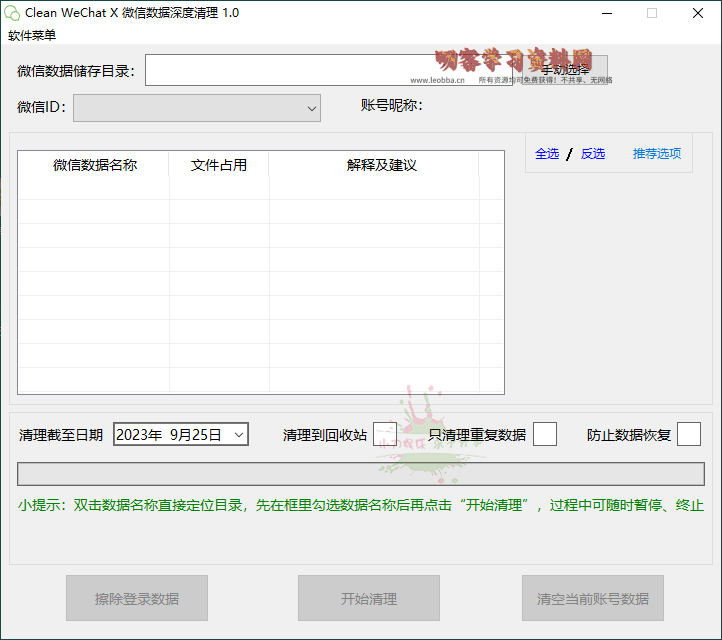Click the 推荐选项 link
The width and height of the screenshot is (722, 640).
(x=657, y=153)
